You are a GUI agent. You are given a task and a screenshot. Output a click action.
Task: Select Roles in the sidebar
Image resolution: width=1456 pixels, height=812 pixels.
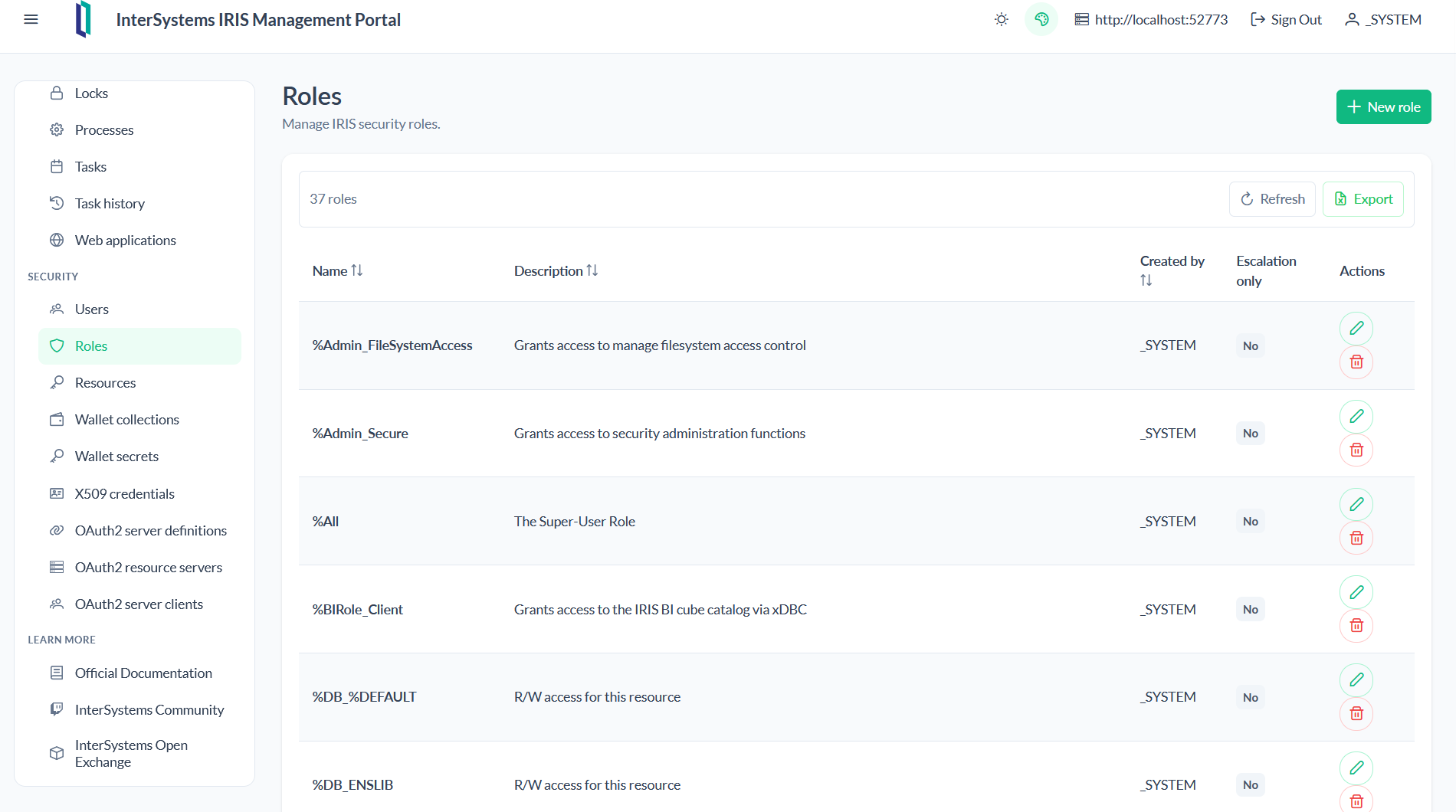click(x=139, y=346)
